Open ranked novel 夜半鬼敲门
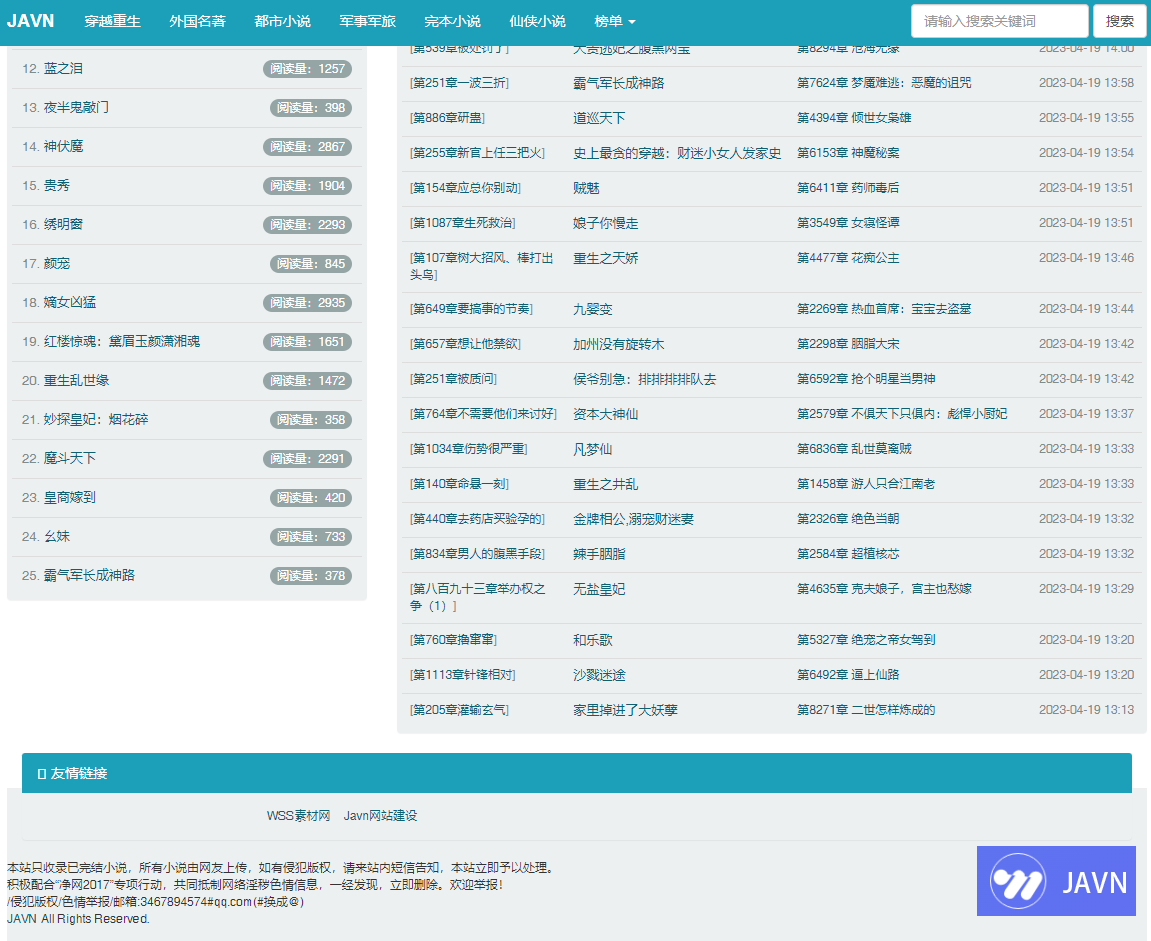1151x941 pixels. coord(76,107)
